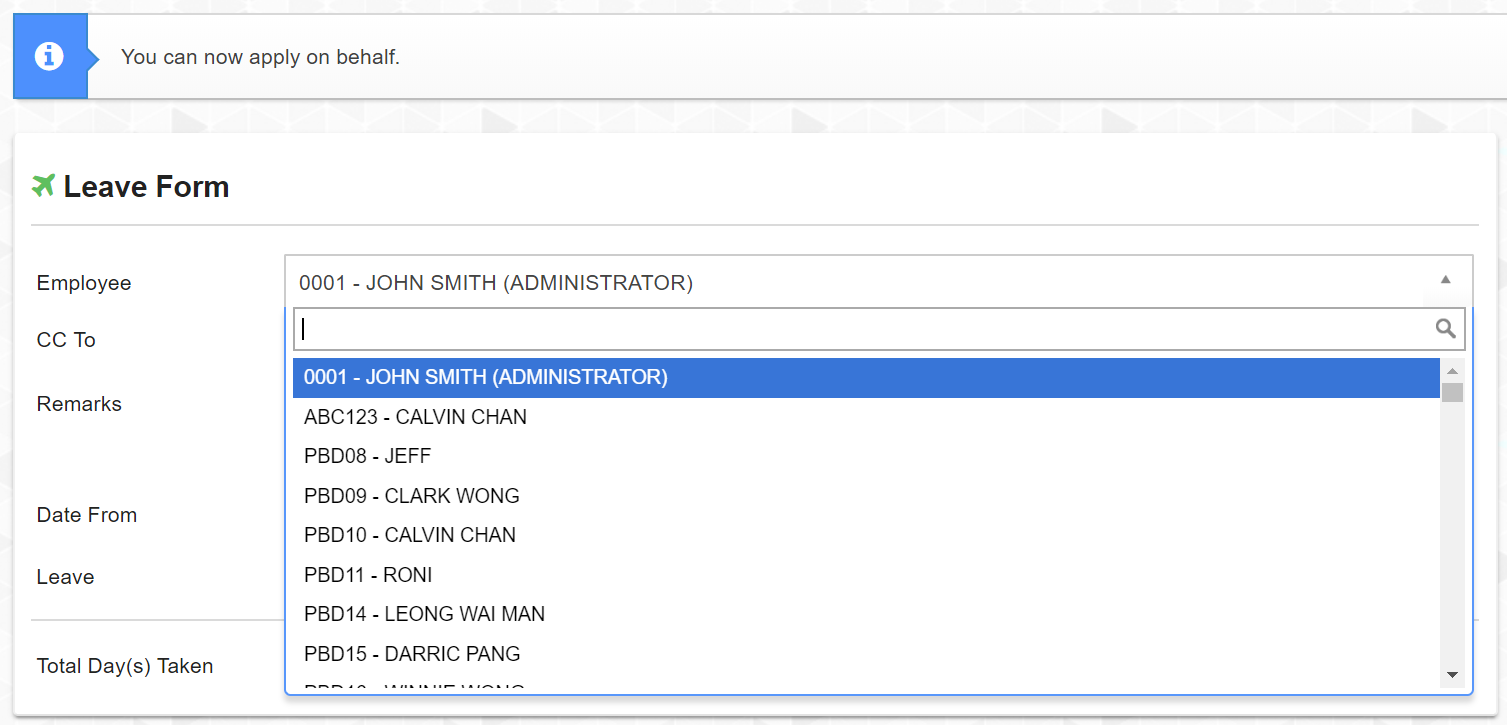Image resolution: width=1507 pixels, height=725 pixels.
Task: Click the blue info icon in the banner
Action: click(49, 57)
